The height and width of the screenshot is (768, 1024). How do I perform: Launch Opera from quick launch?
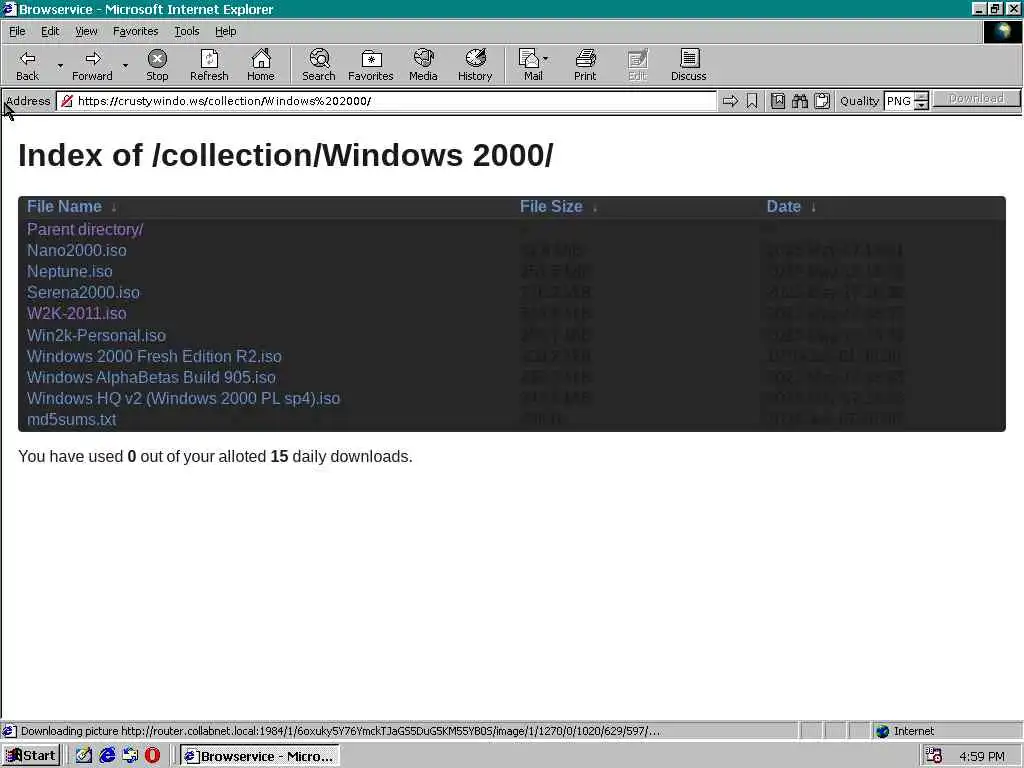tap(152, 756)
